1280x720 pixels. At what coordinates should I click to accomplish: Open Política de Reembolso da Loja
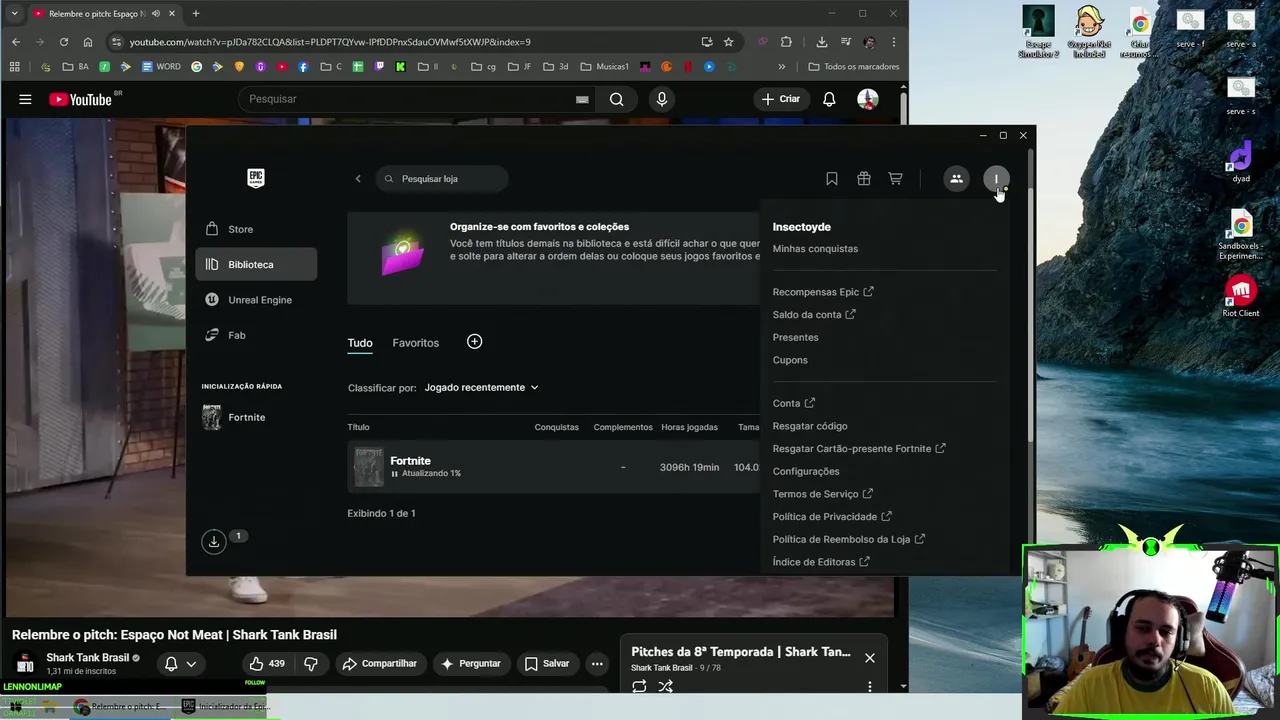pyautogui.click(x=849, y=539)
